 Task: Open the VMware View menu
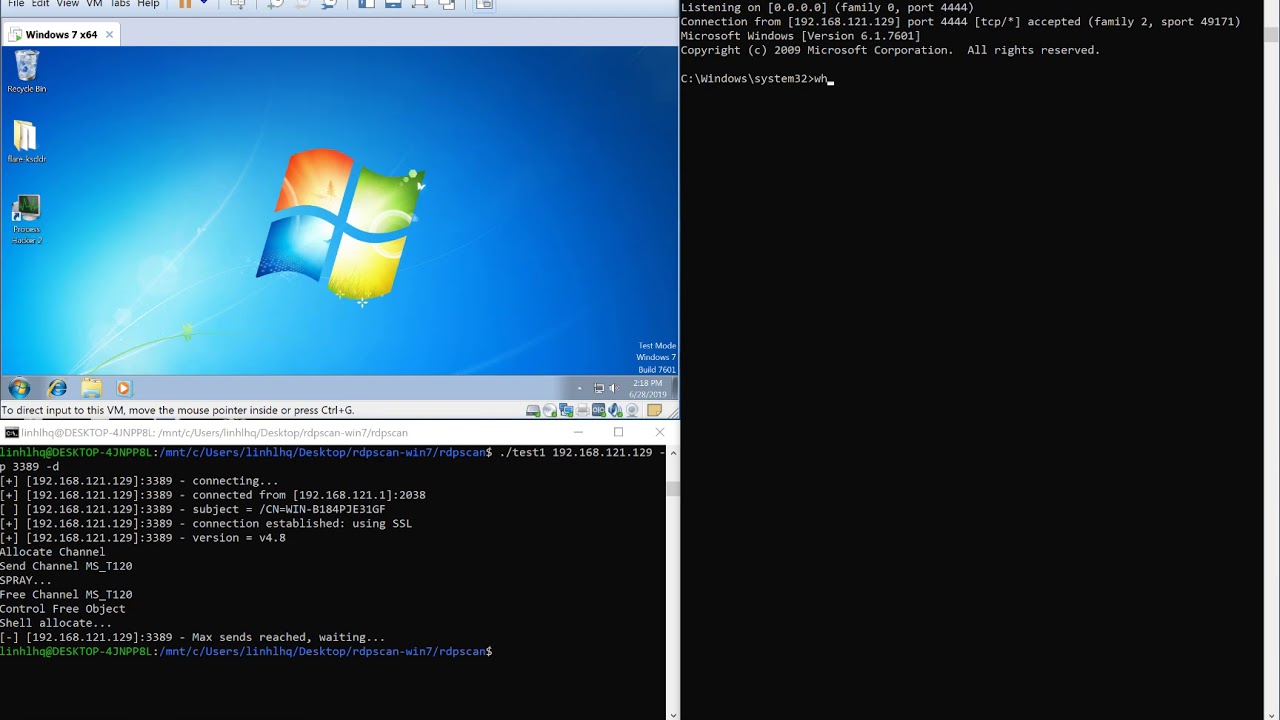pos(67,3)
